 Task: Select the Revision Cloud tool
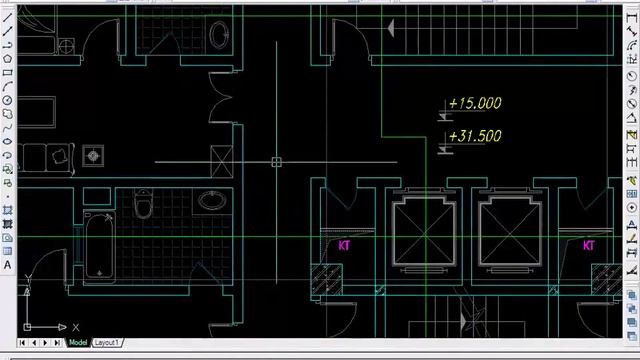[x=7, y=114]
